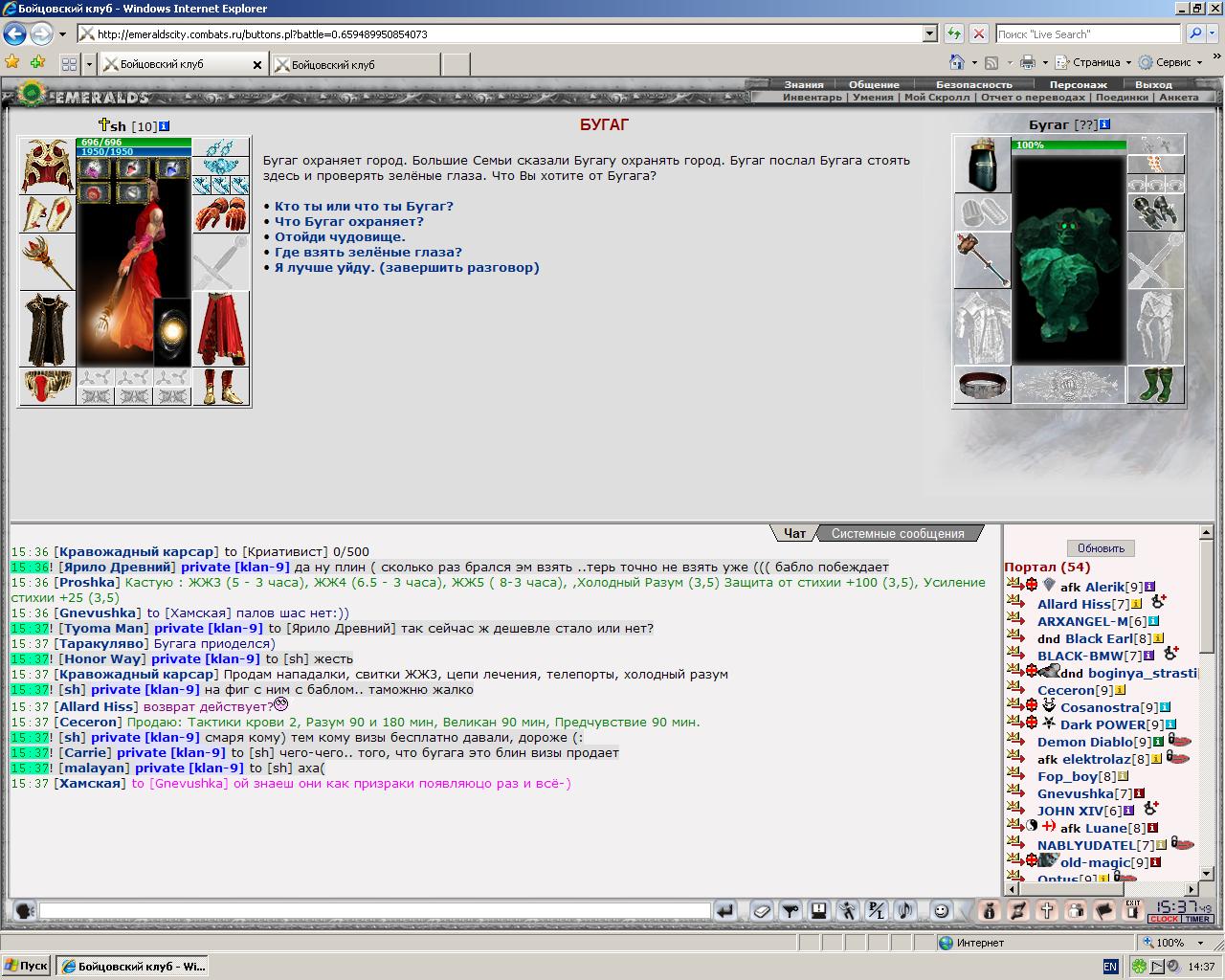Click Bugag's green boots slot
Image resolution: width=1225 pixels, height=980 pixels.
[1156, 385]
